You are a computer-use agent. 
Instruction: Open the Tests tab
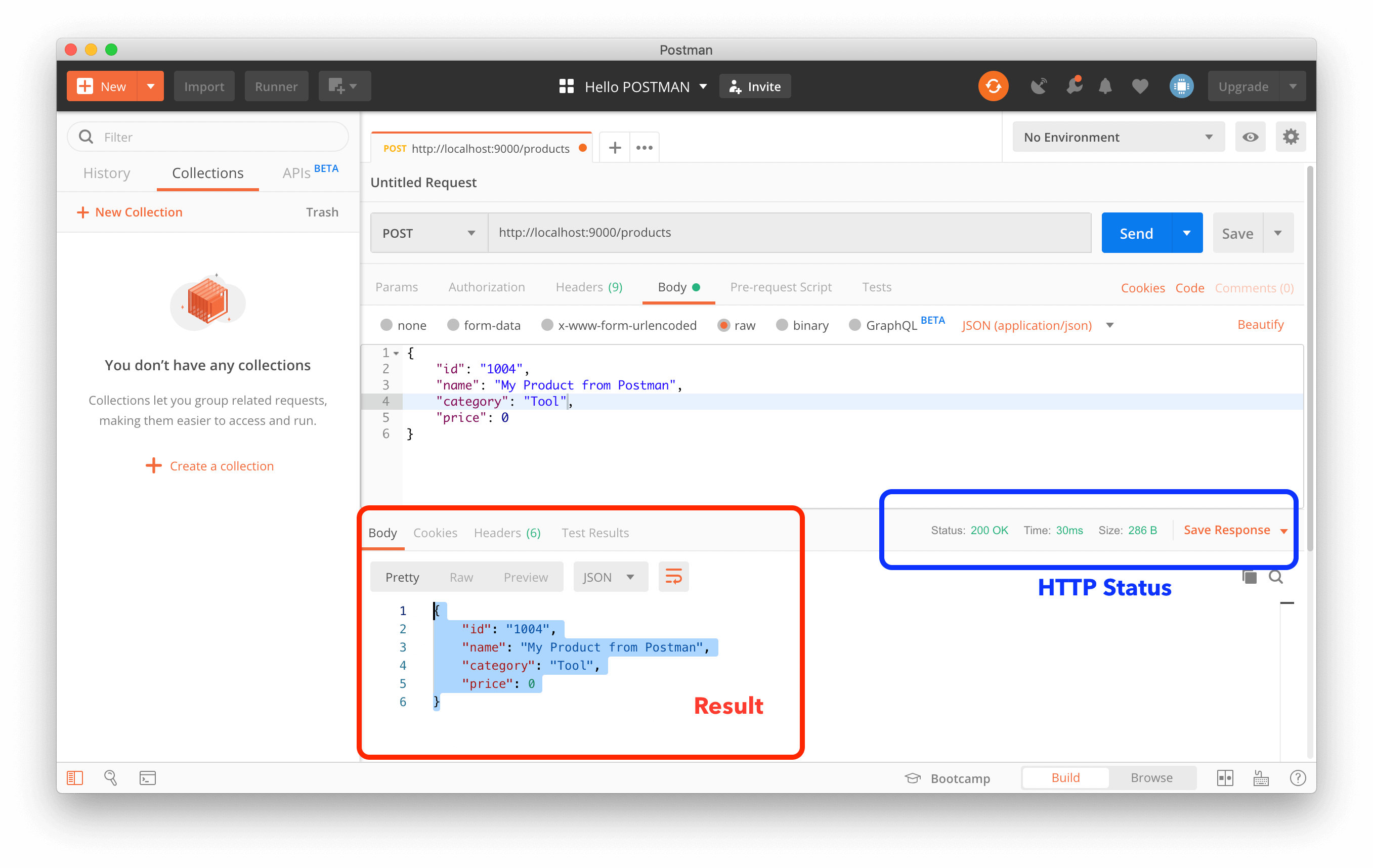(876, 287)
